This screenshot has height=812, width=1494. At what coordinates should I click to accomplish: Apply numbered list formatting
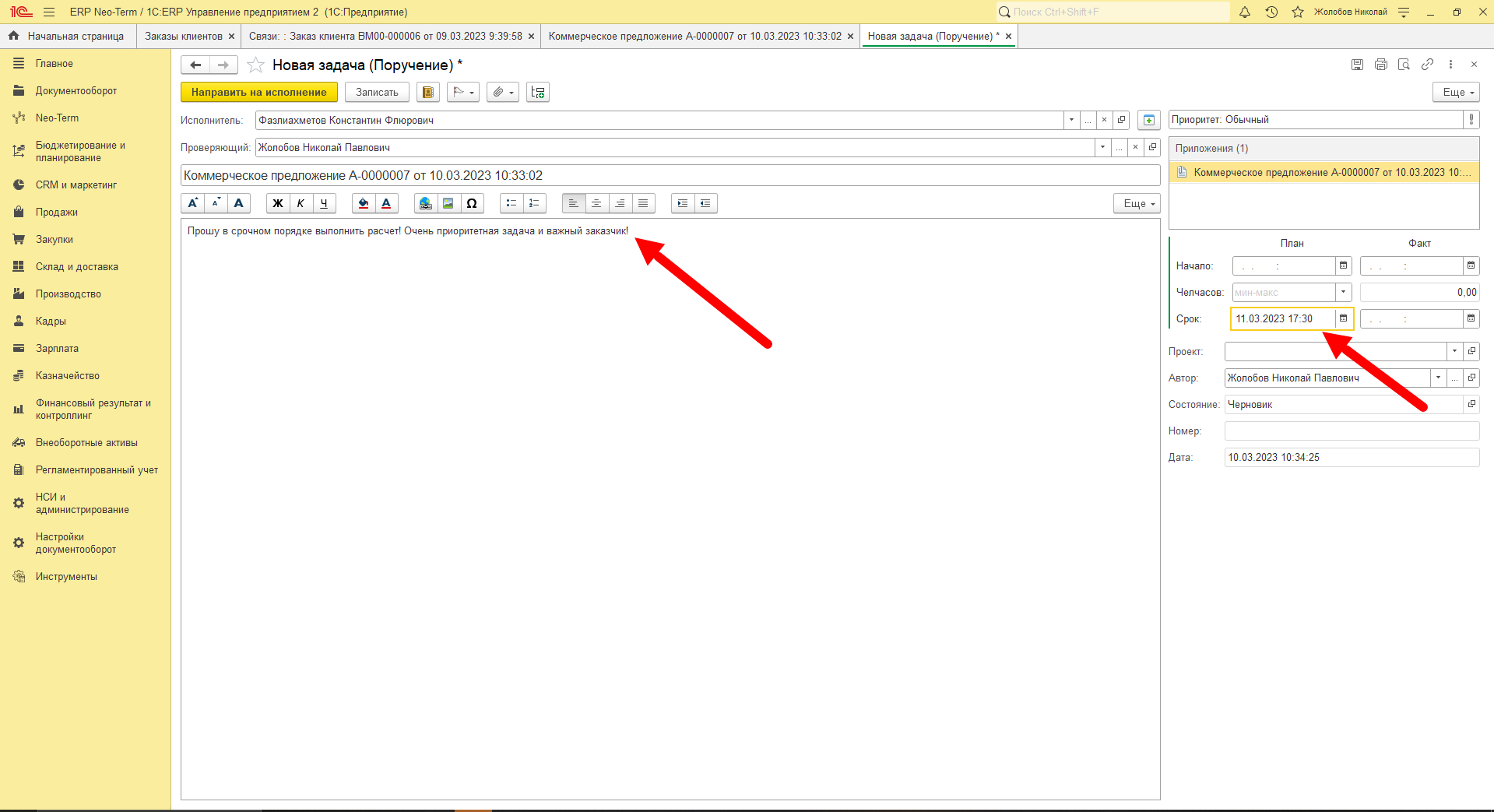[x=534, y=203]
